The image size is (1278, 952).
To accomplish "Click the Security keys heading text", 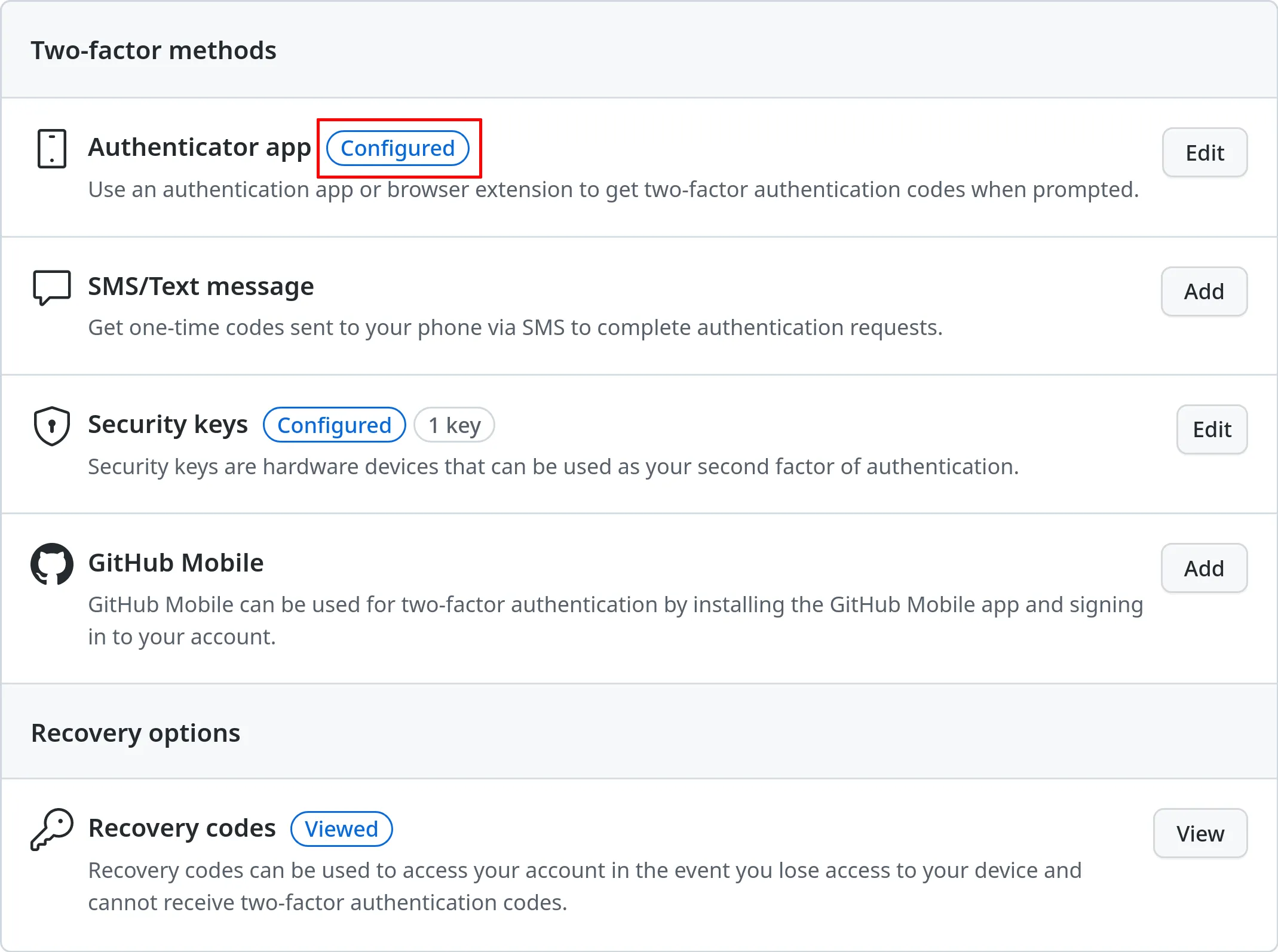I will point(167,425).
